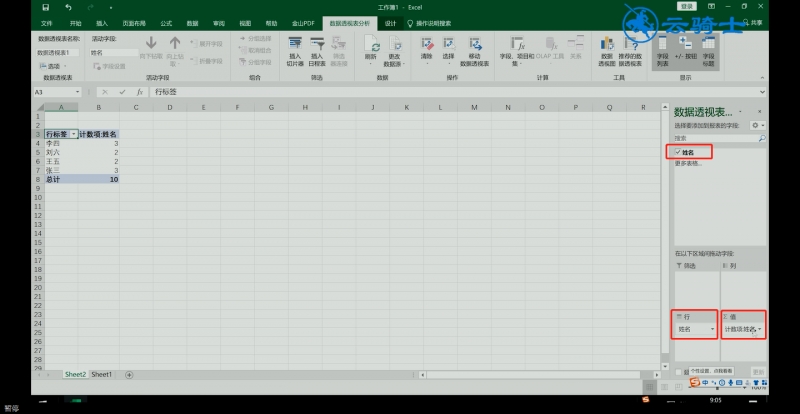Image resolution: width=800 pixels, height=414 pixels.
Task: Switch to the 开始 (Home) tab
Action: (76, 23)
